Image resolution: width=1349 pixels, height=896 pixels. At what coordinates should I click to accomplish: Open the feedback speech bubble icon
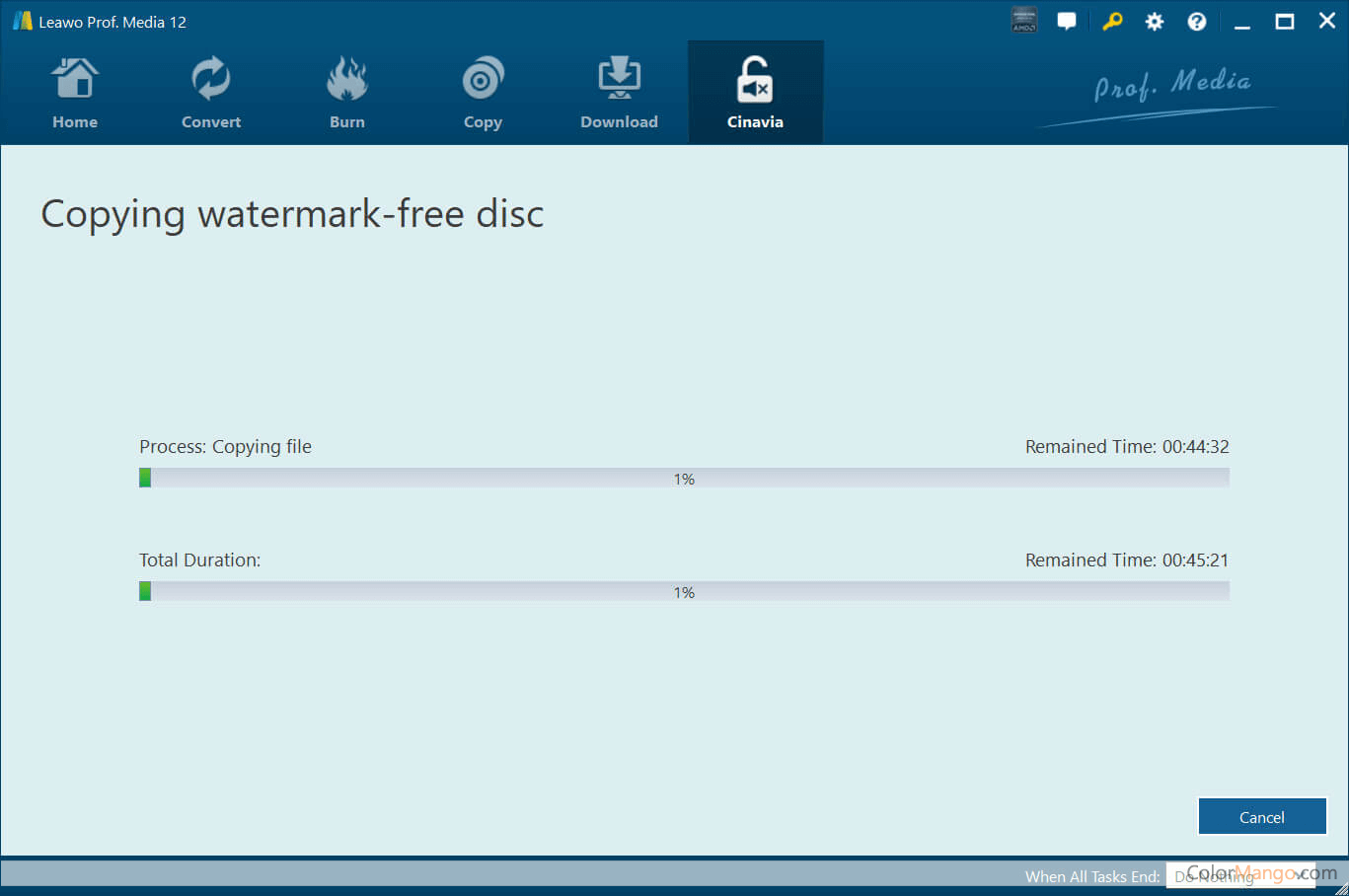[x=1067, y=21]
